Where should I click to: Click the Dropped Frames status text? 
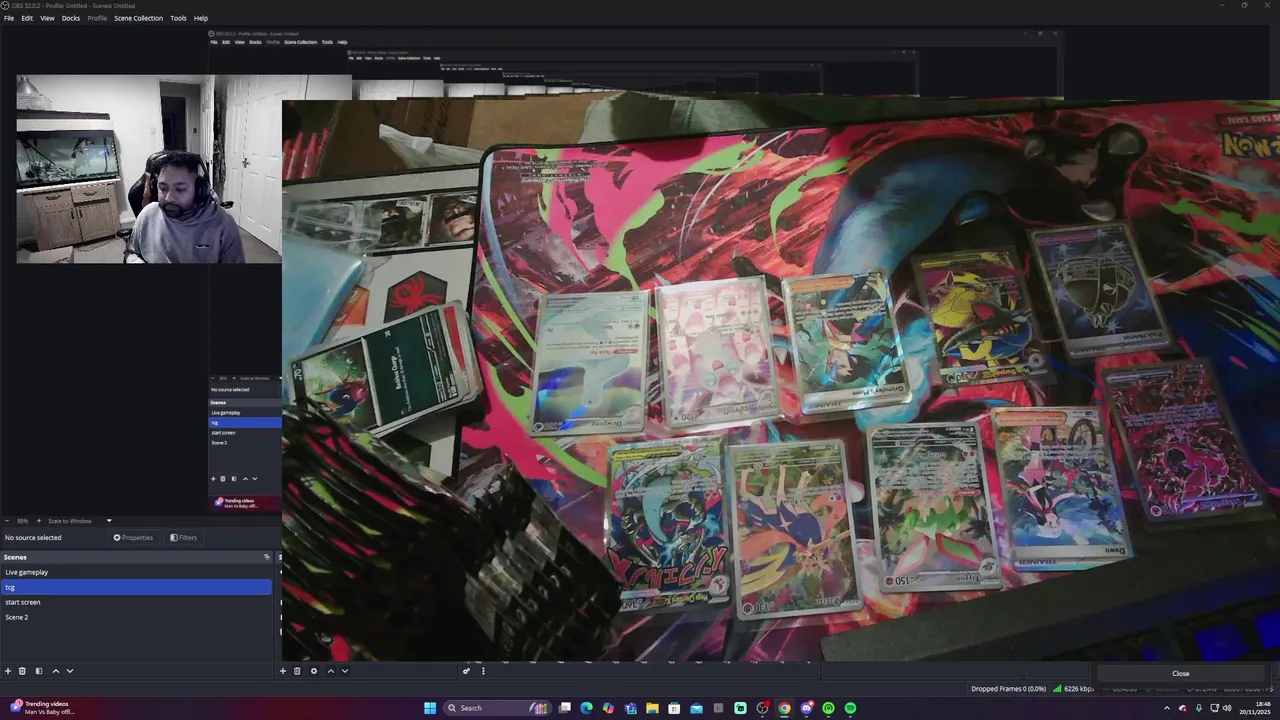point(1008,689)
